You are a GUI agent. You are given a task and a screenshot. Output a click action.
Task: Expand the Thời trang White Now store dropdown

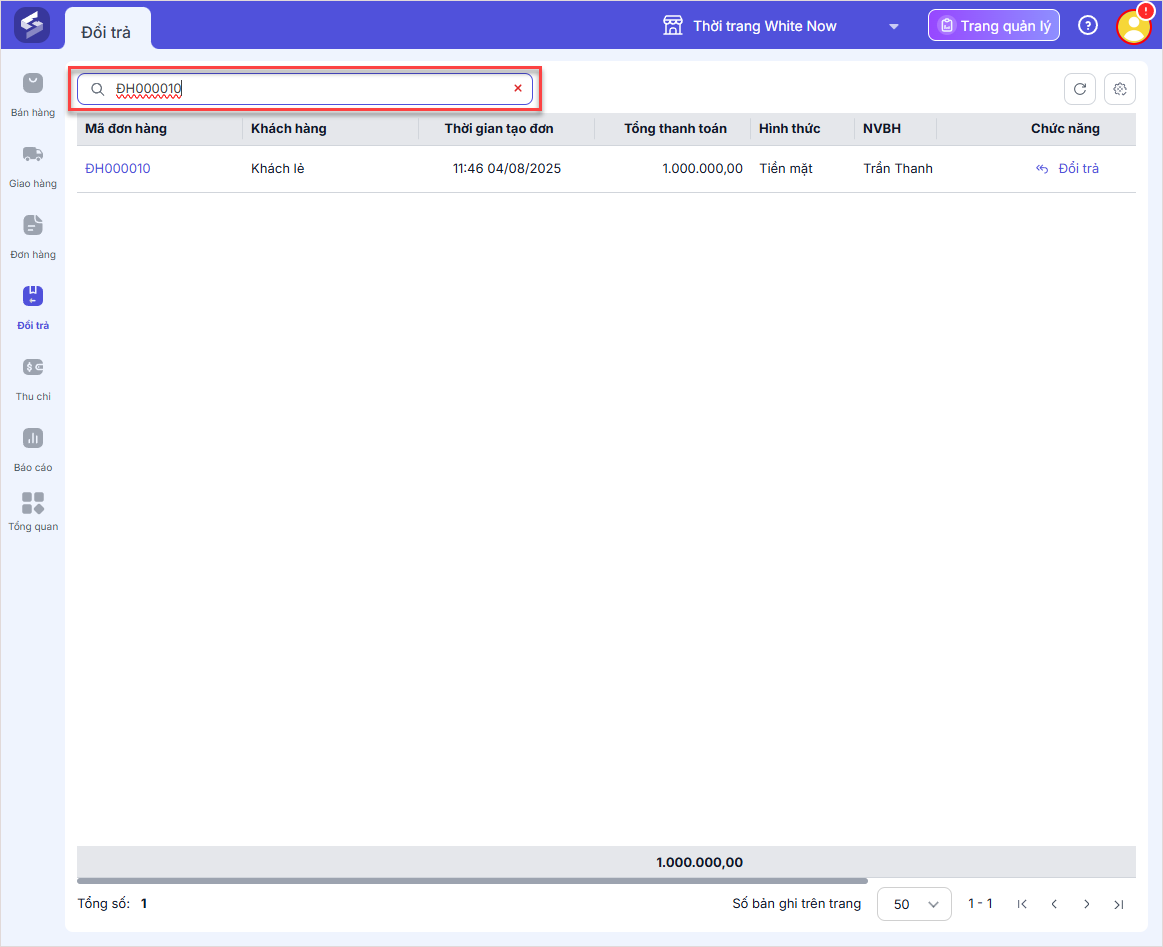click(893, 27)
